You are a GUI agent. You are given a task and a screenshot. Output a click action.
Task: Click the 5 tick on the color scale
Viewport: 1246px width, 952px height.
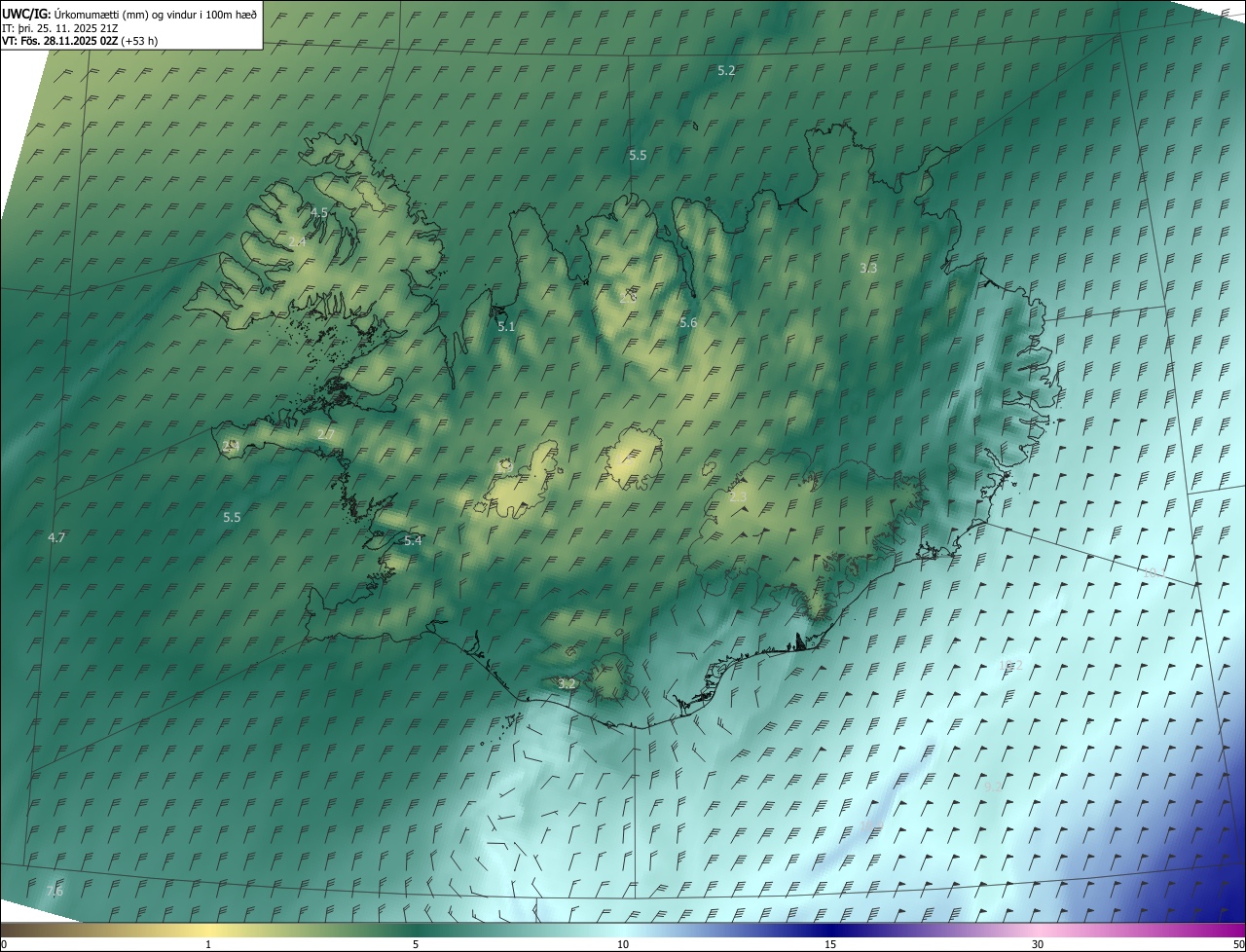[416, 944]
